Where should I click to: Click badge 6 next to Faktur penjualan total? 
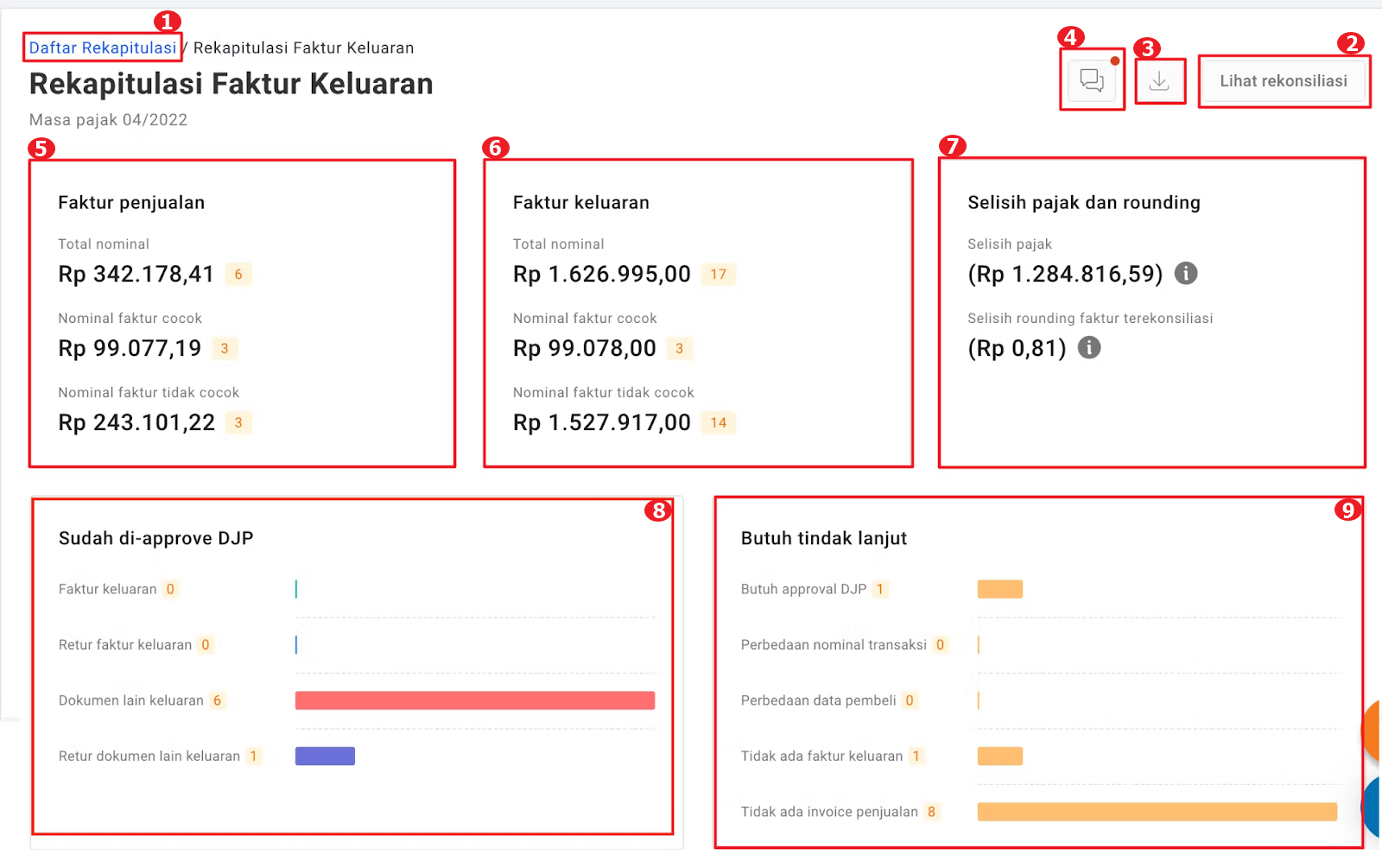pos(238,275)
